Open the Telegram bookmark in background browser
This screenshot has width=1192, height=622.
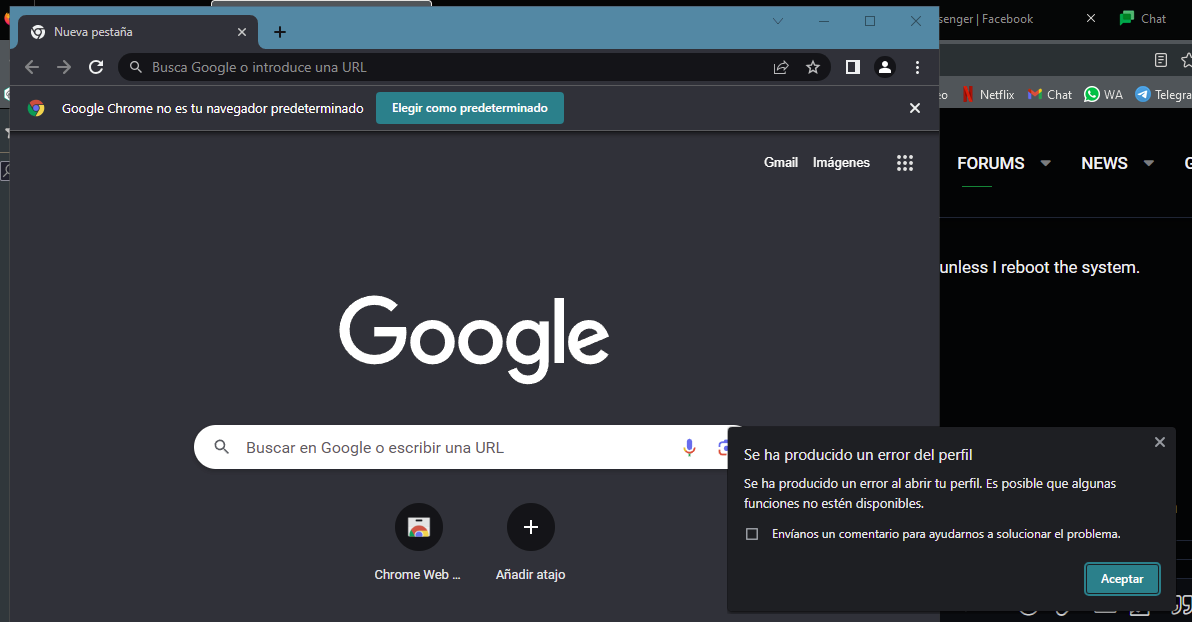click(1163, 94)
